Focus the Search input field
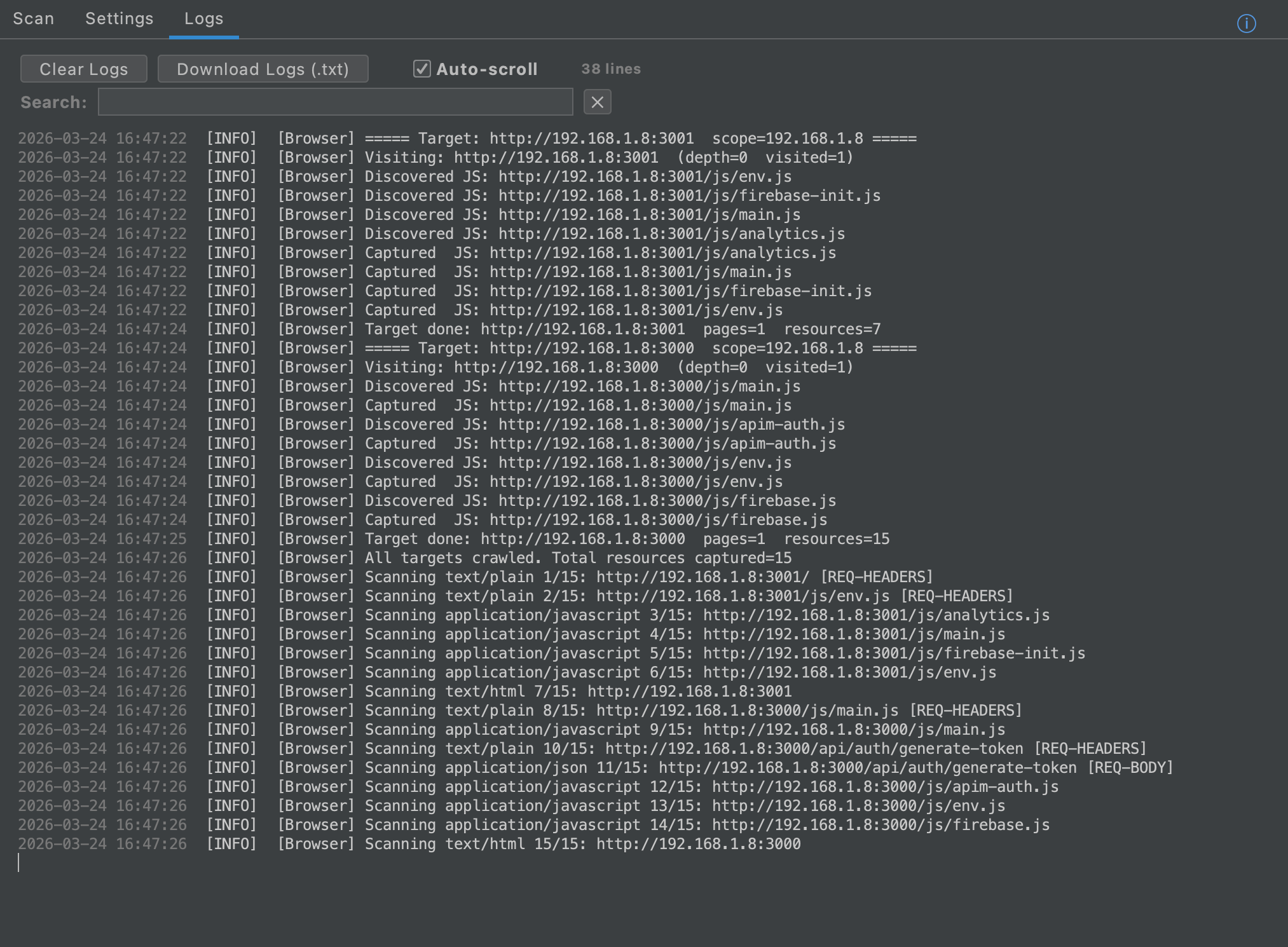1288x947 pixels. 336,102
